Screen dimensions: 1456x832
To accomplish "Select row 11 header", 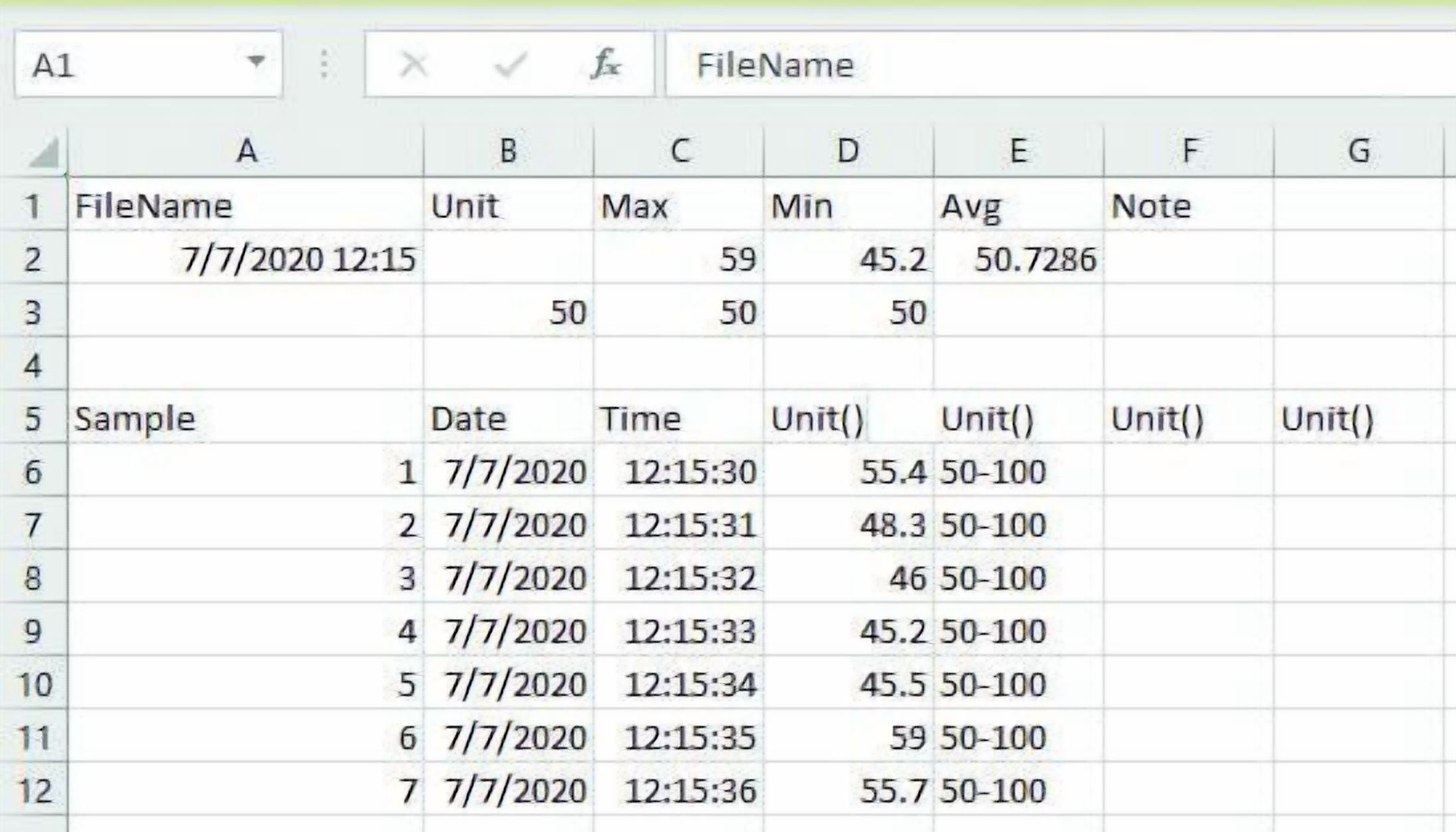I will pyautogui.click(x=33, y=736).
